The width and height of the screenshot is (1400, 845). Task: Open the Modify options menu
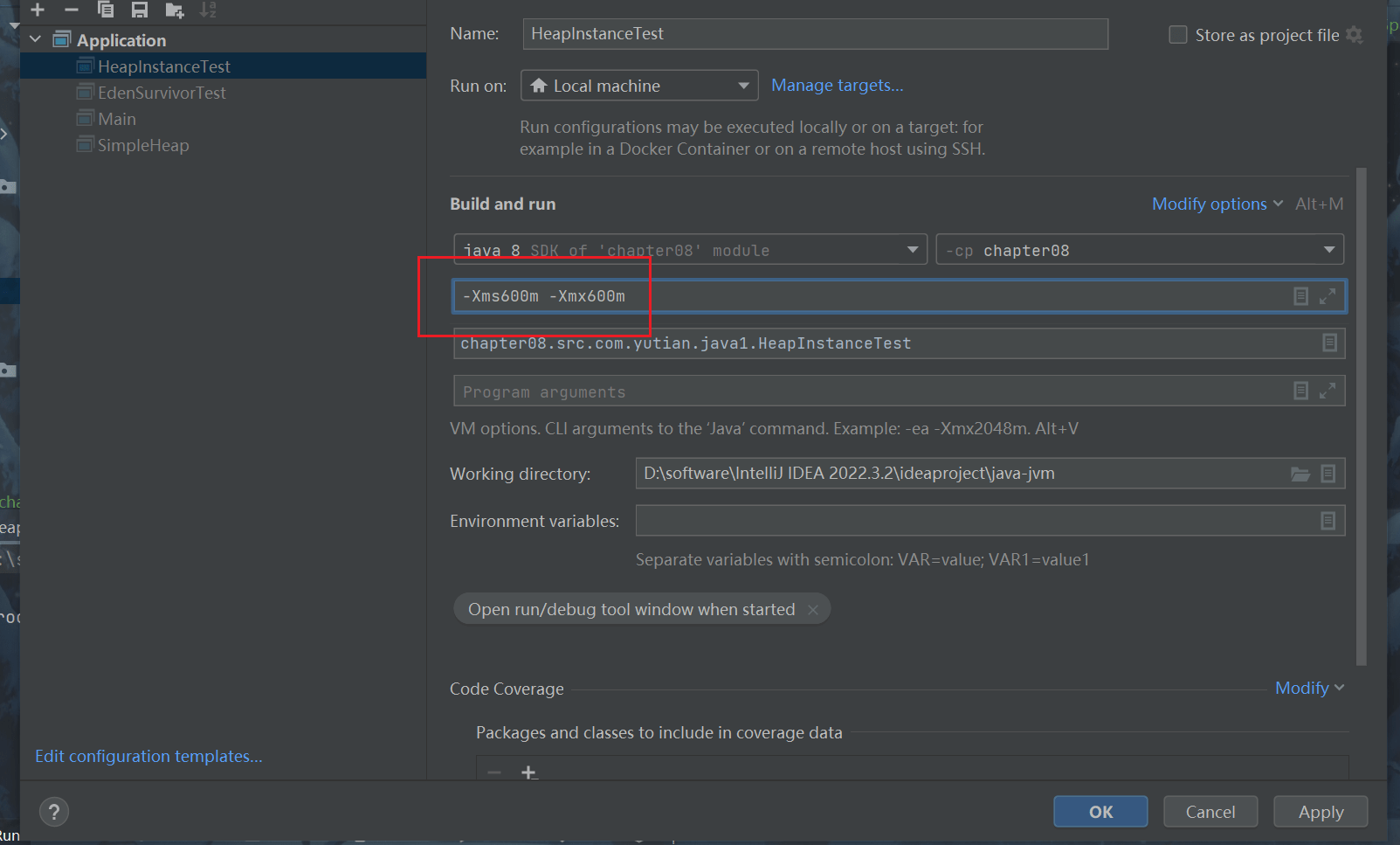point(1217,204)
